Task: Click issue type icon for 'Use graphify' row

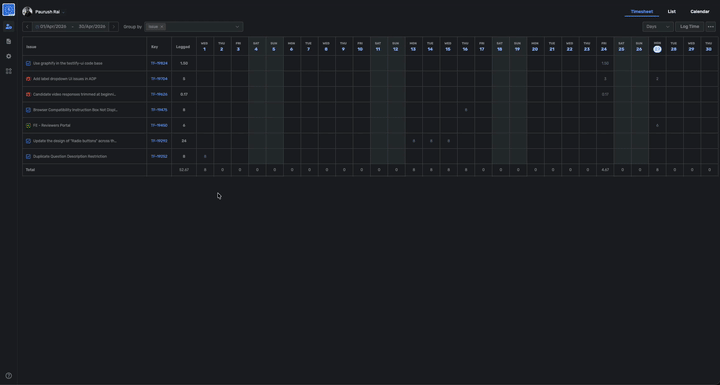Action: (x=28, y=63)
